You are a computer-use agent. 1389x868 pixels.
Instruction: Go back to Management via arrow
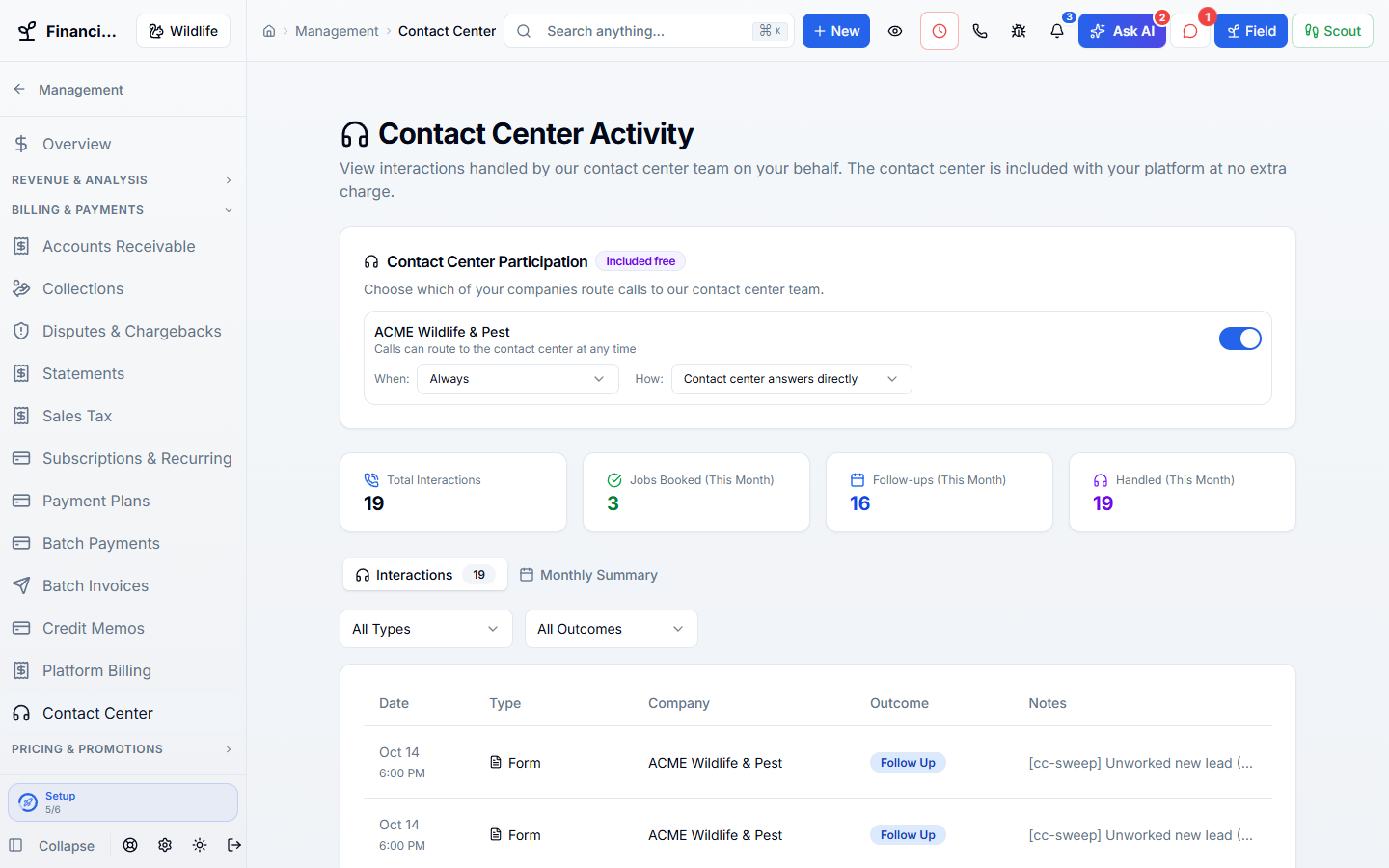coord(19,89)
